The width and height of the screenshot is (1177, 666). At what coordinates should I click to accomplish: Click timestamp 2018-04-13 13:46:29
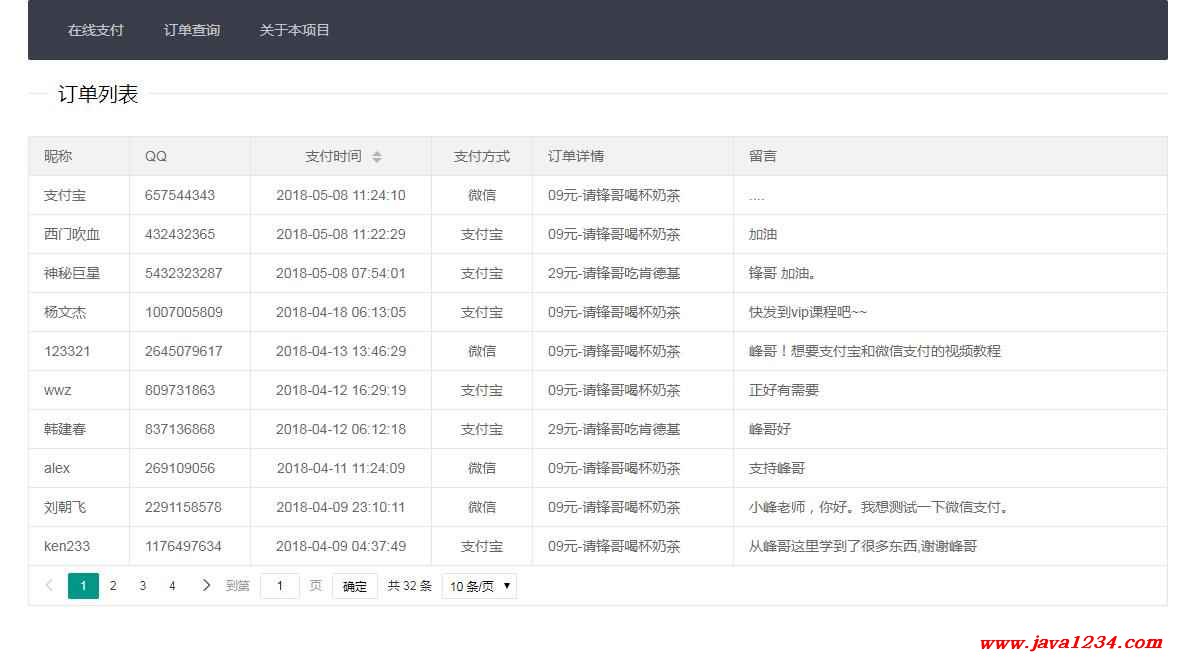[341, 351]
